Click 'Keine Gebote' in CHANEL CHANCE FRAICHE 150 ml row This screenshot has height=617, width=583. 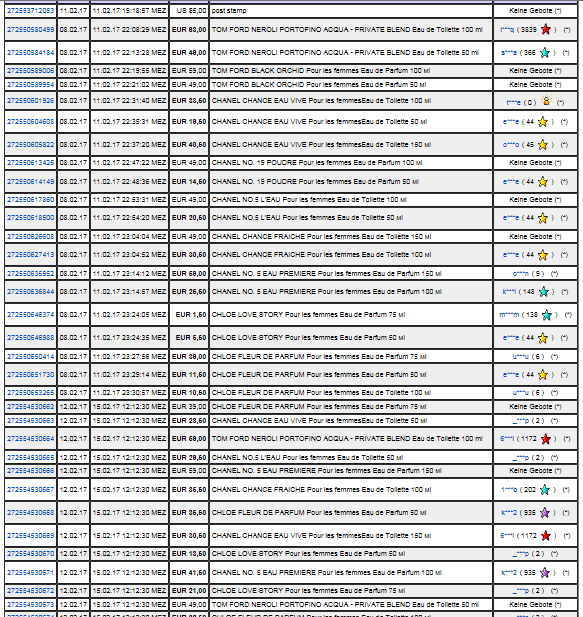tap(531, 236)
